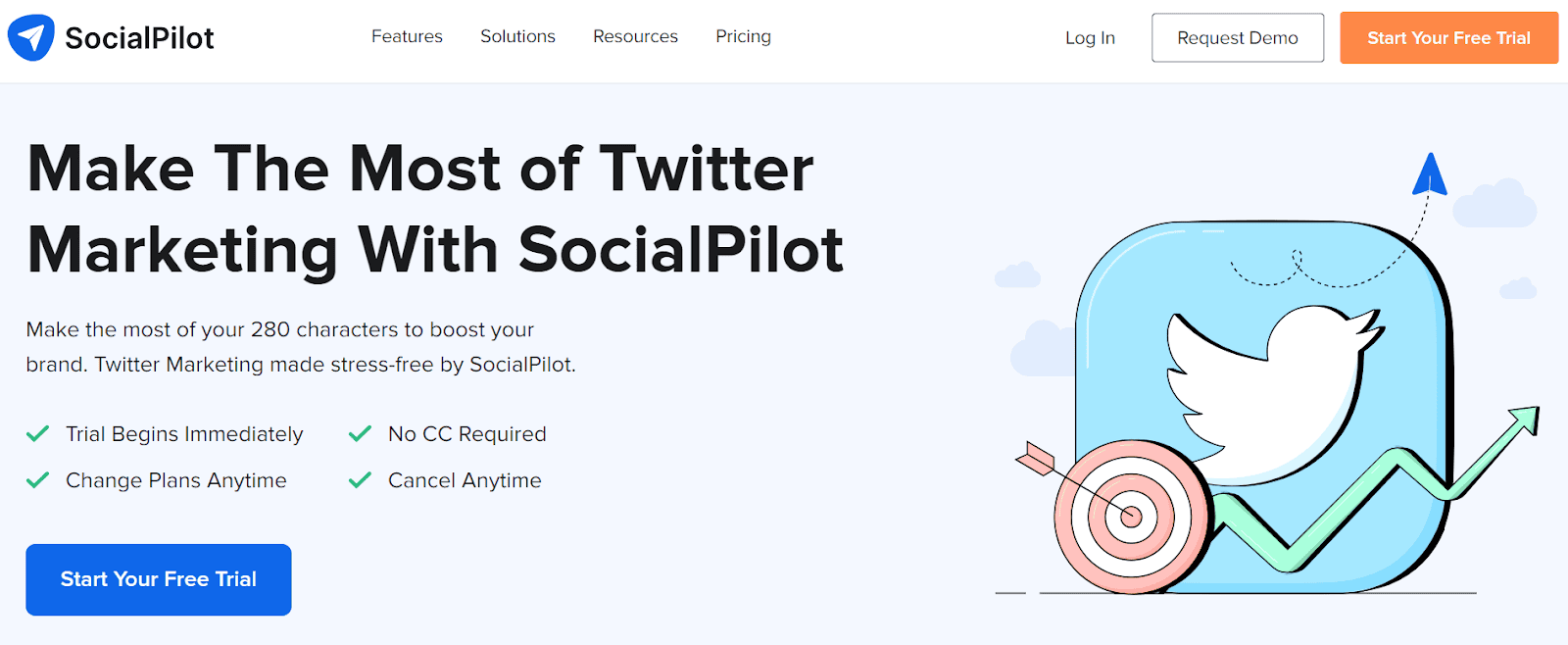Click the blue paper plane above the Twitter tile
The height and width of the screenshot is (645, 1568).
[1430, 174]
